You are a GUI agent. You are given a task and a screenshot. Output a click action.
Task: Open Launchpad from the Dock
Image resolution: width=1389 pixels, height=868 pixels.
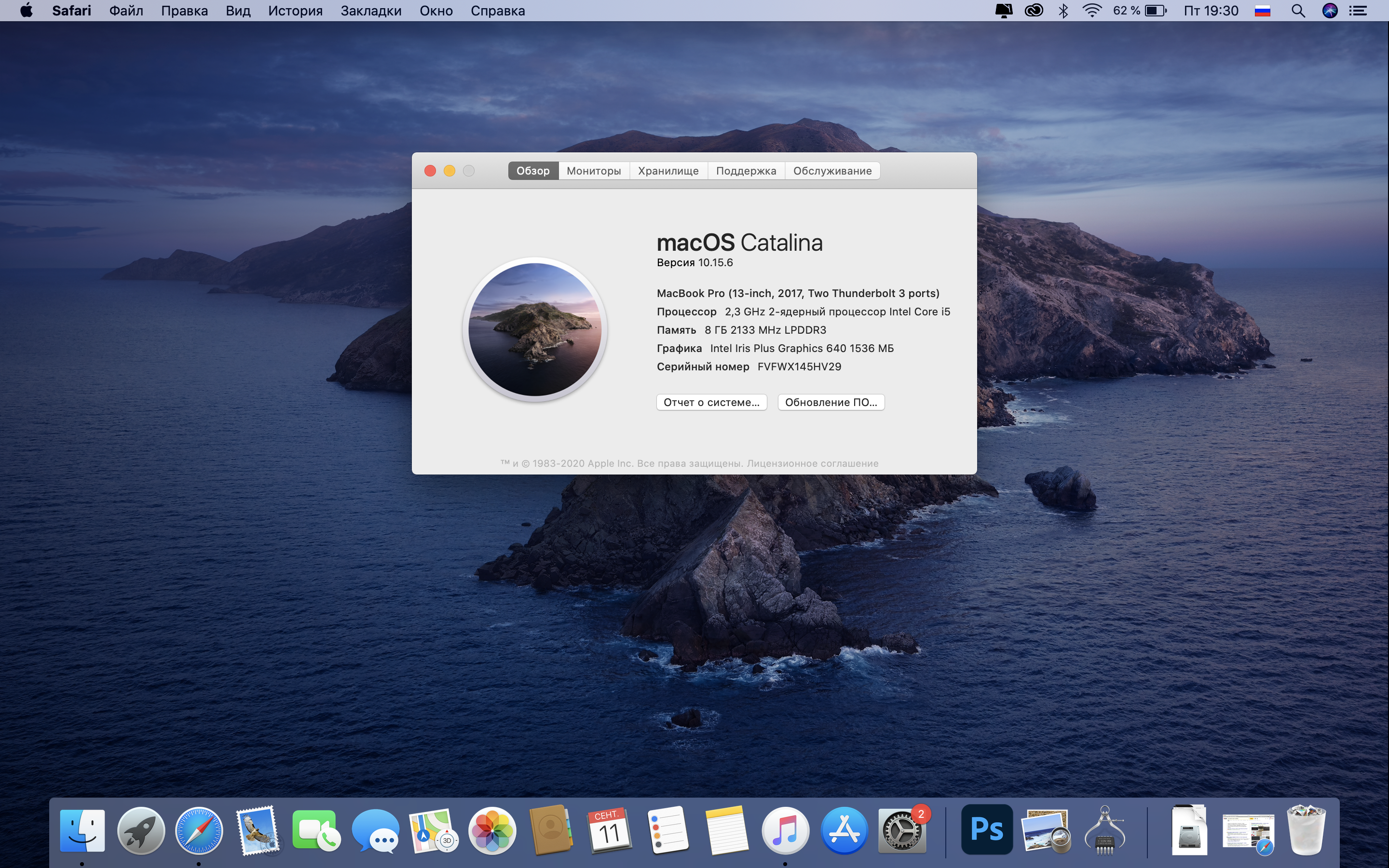pyautogui.click(x=141, y=830)
